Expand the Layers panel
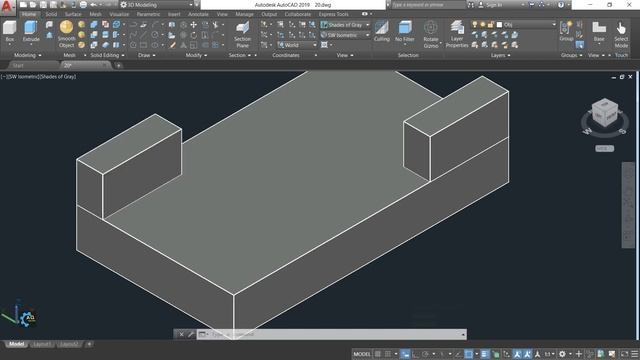This screenshot has width=640, height=360. [x=500, y=55]
